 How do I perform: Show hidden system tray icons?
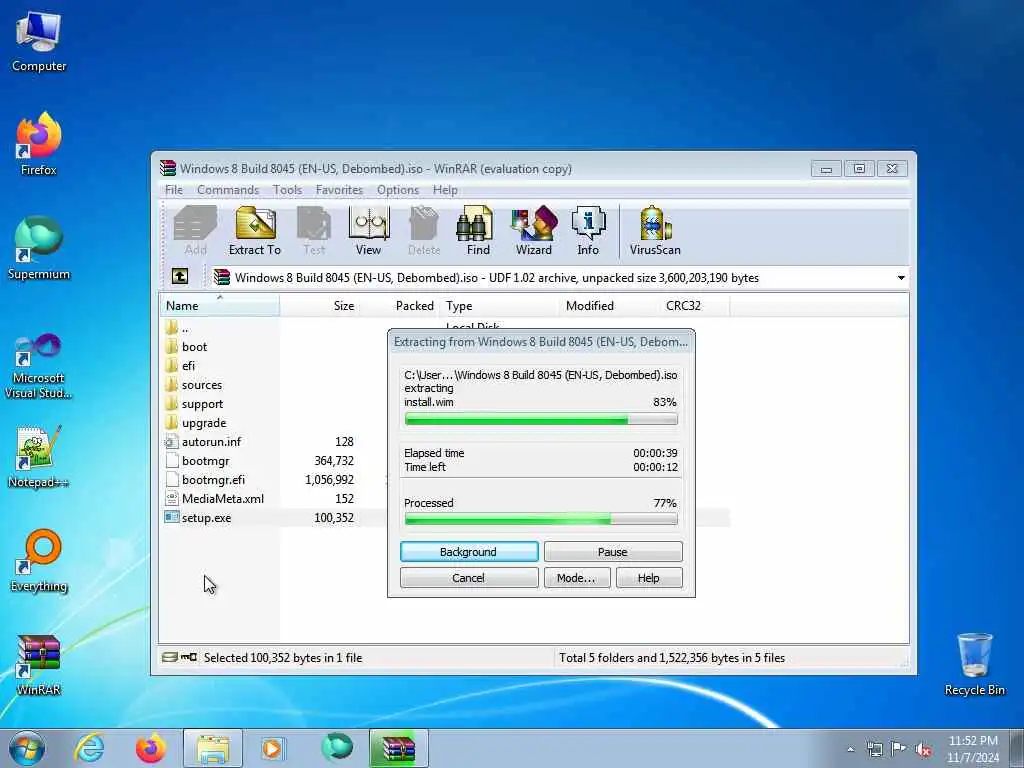pos(850,749)
